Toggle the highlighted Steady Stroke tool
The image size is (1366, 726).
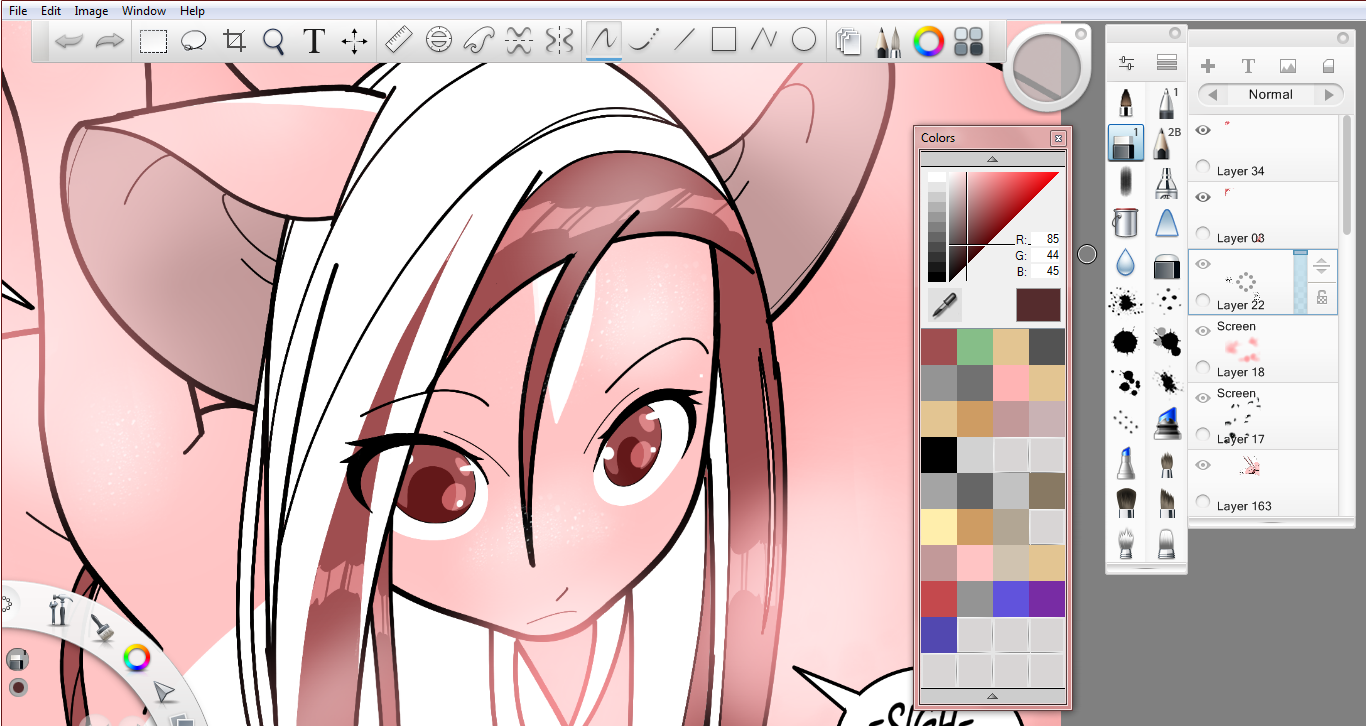(603, 41)
